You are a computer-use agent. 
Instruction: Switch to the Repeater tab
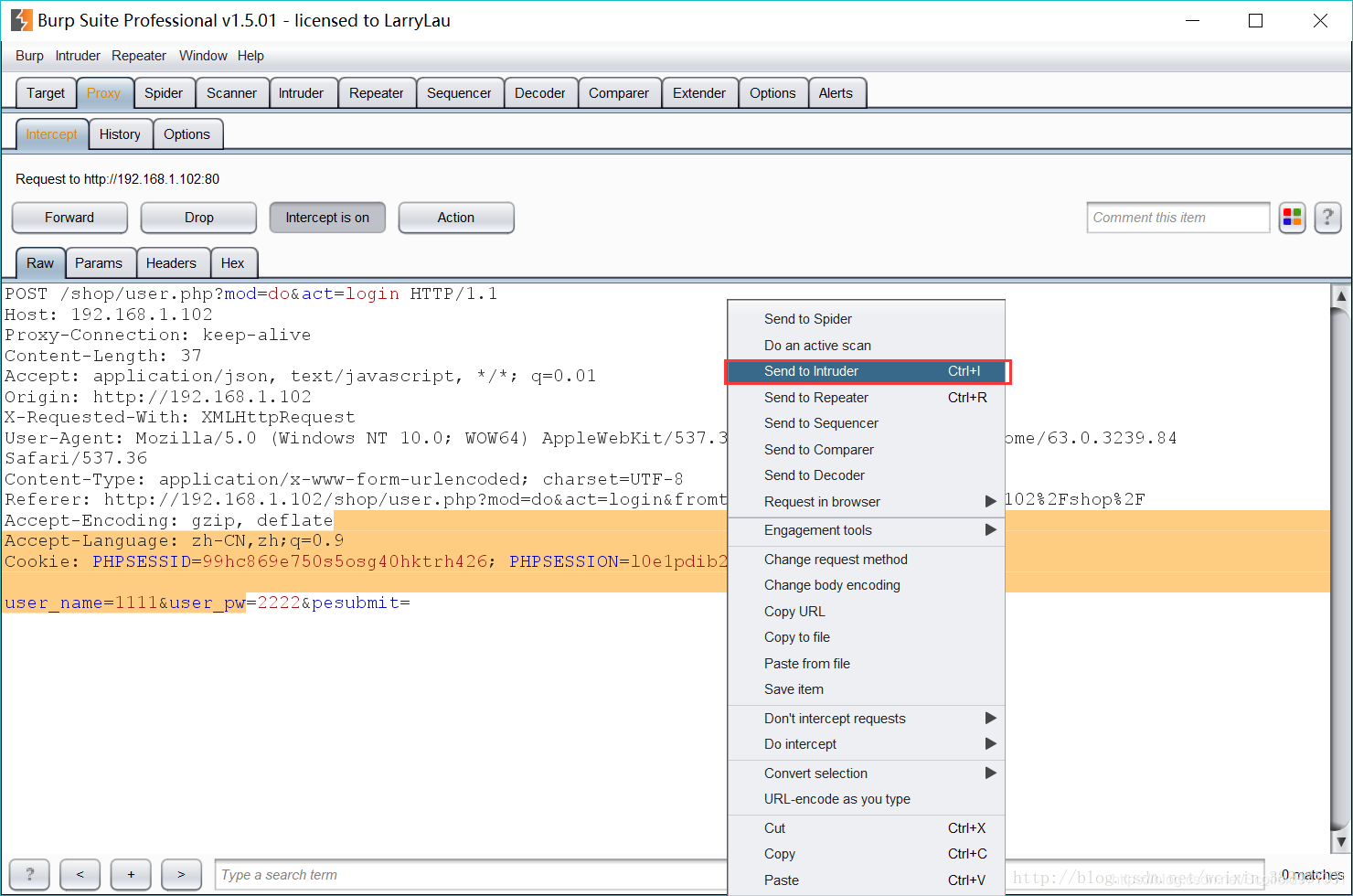[376, 93]
